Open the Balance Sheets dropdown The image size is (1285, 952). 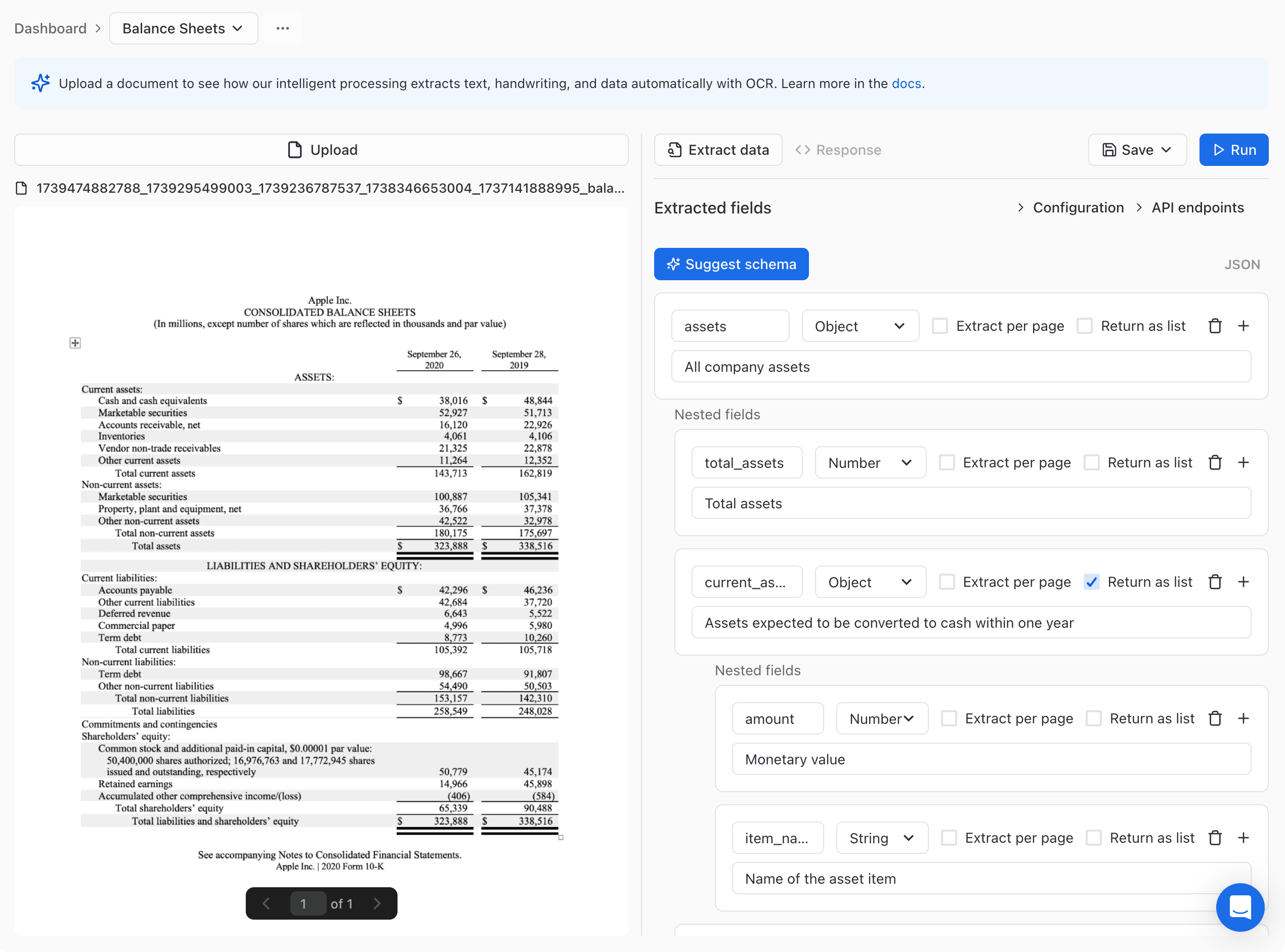pyautogui.click(x=183, y=28)
